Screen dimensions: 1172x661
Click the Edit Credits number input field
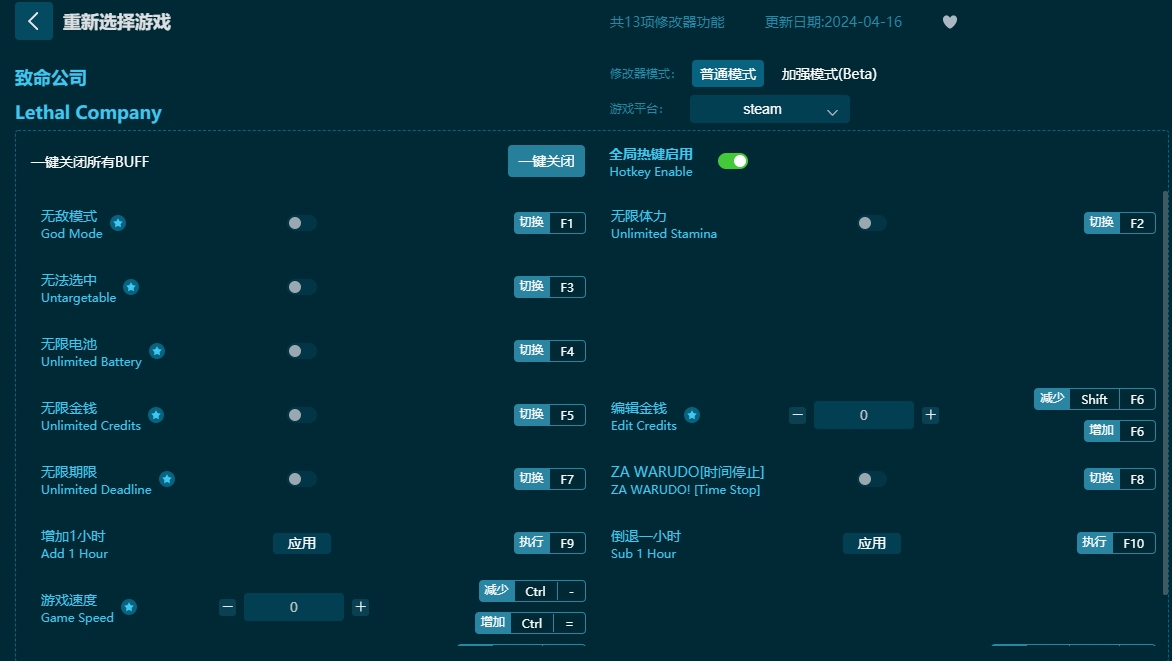coord(863,414)
